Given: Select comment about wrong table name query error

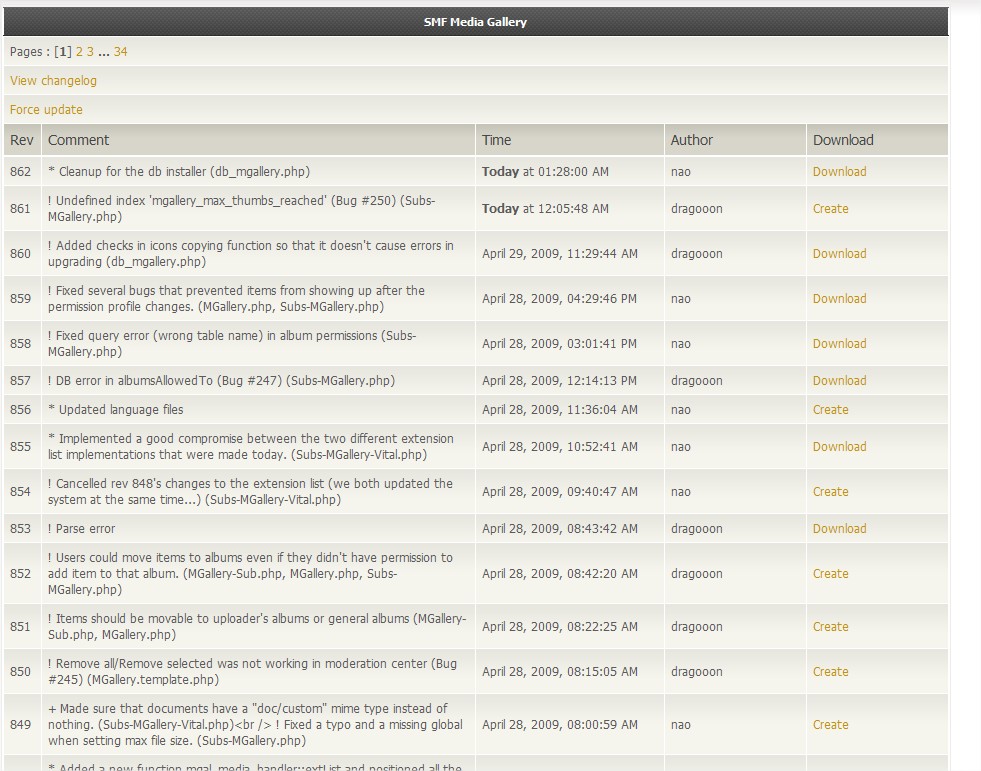Looking at the screenshot, I should pyautogui.click(x=232, y=344).
